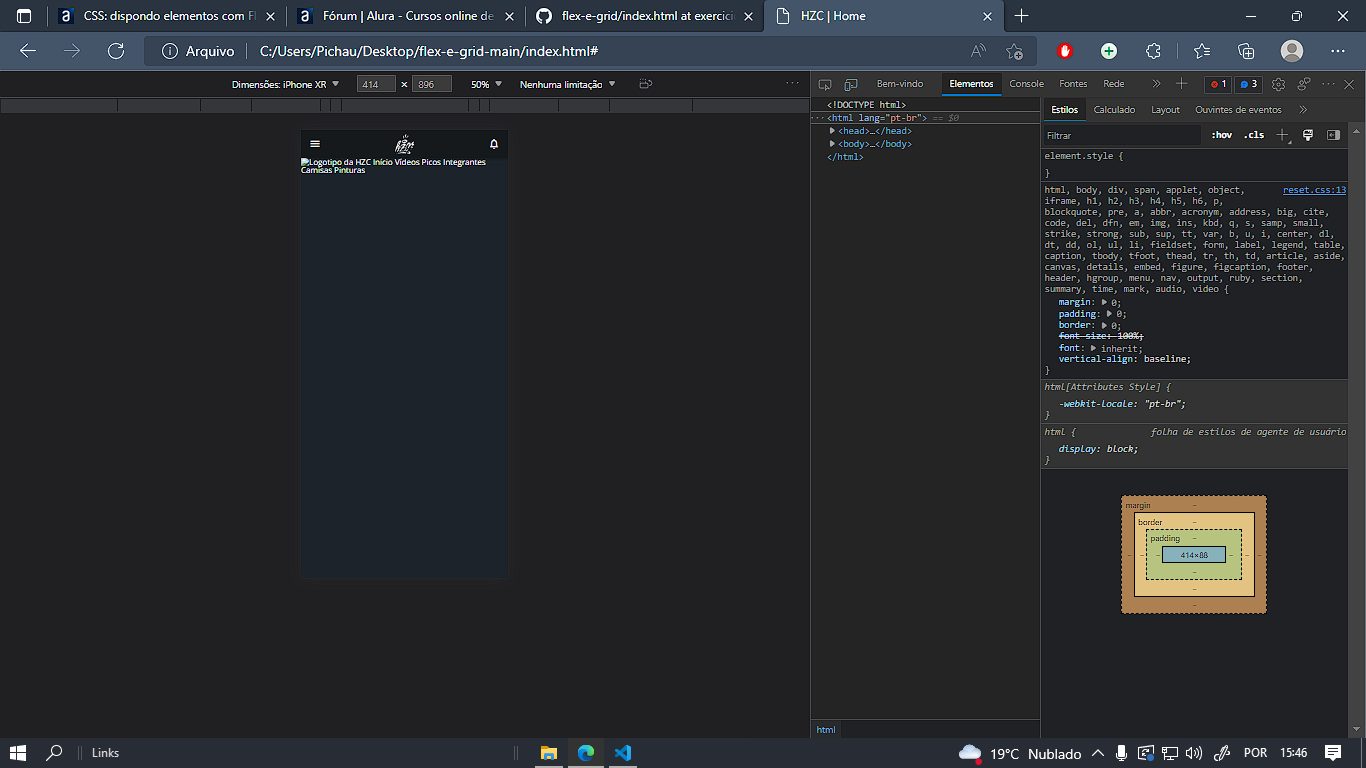The height and width of the screenshot is (768, 1366).
Task: Click the closing </html> tag line
Action: click(x=845, y=157)
